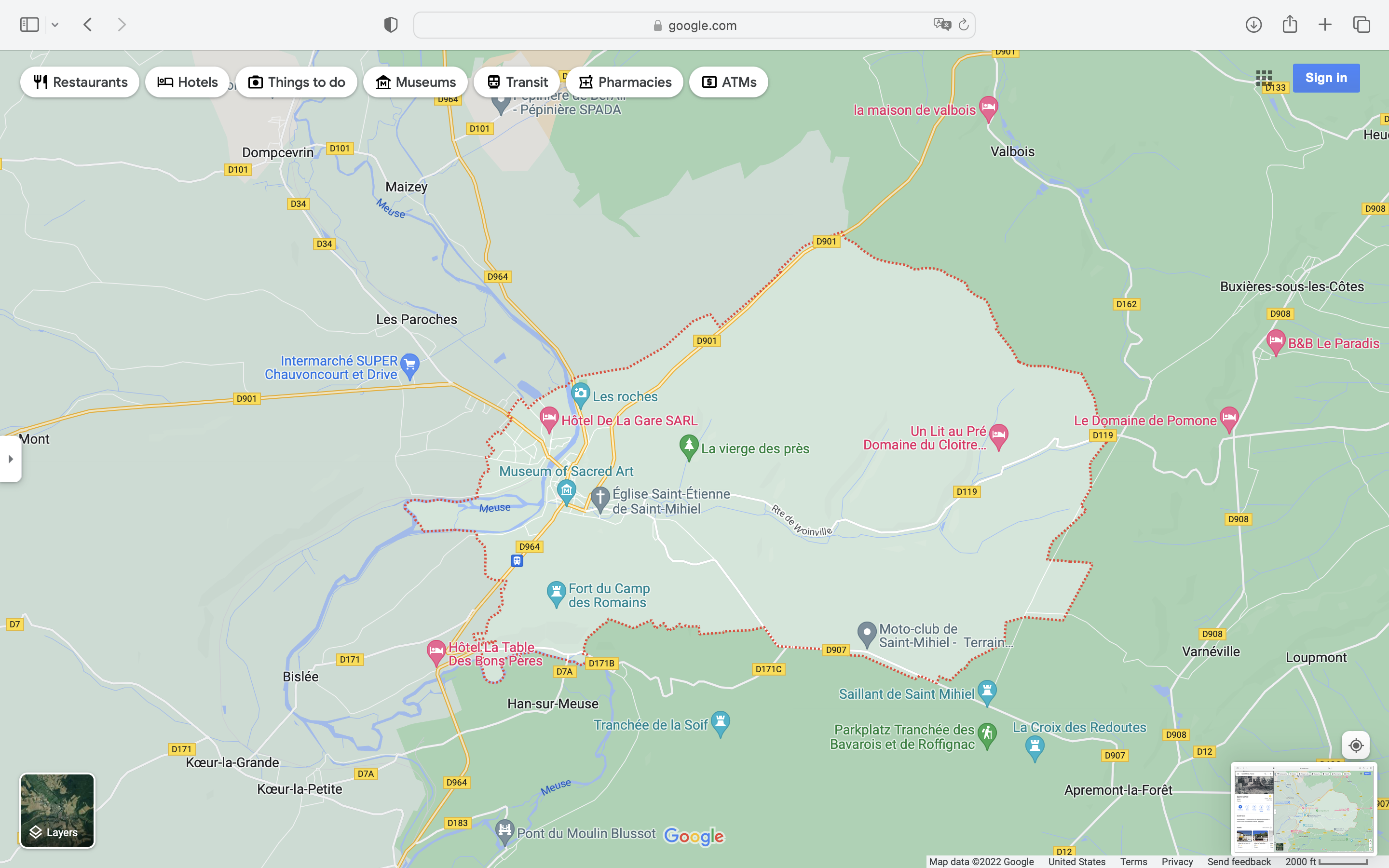Toggle satellite view via Layers

(x=57, y=810)
